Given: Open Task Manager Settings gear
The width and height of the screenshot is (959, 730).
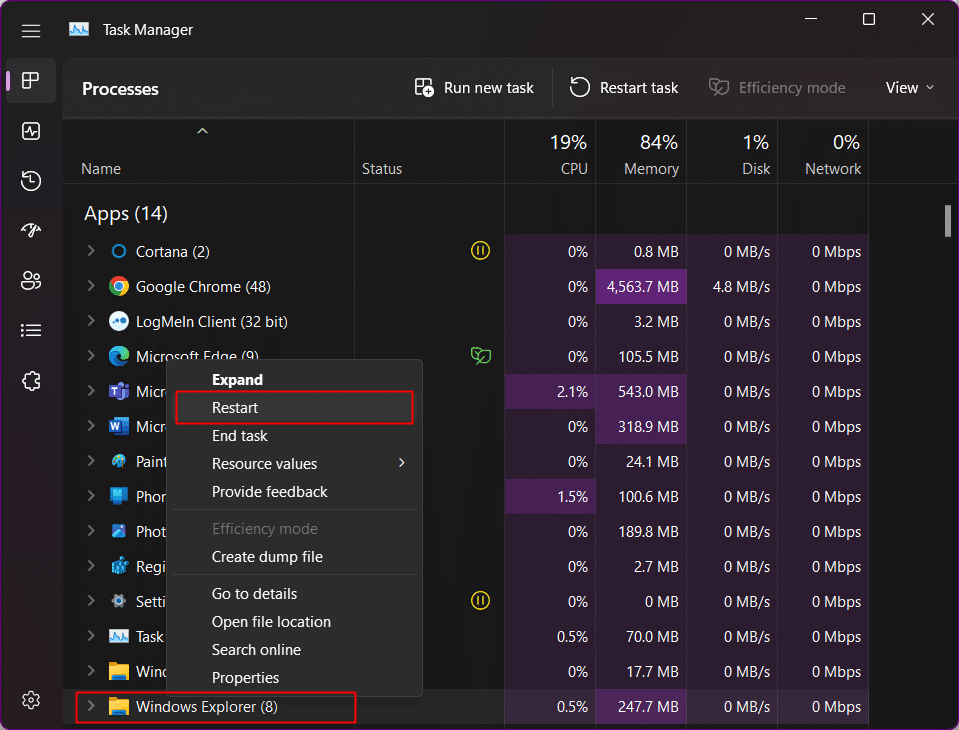Looking at the screenshot, I should [x=31, y=700].
